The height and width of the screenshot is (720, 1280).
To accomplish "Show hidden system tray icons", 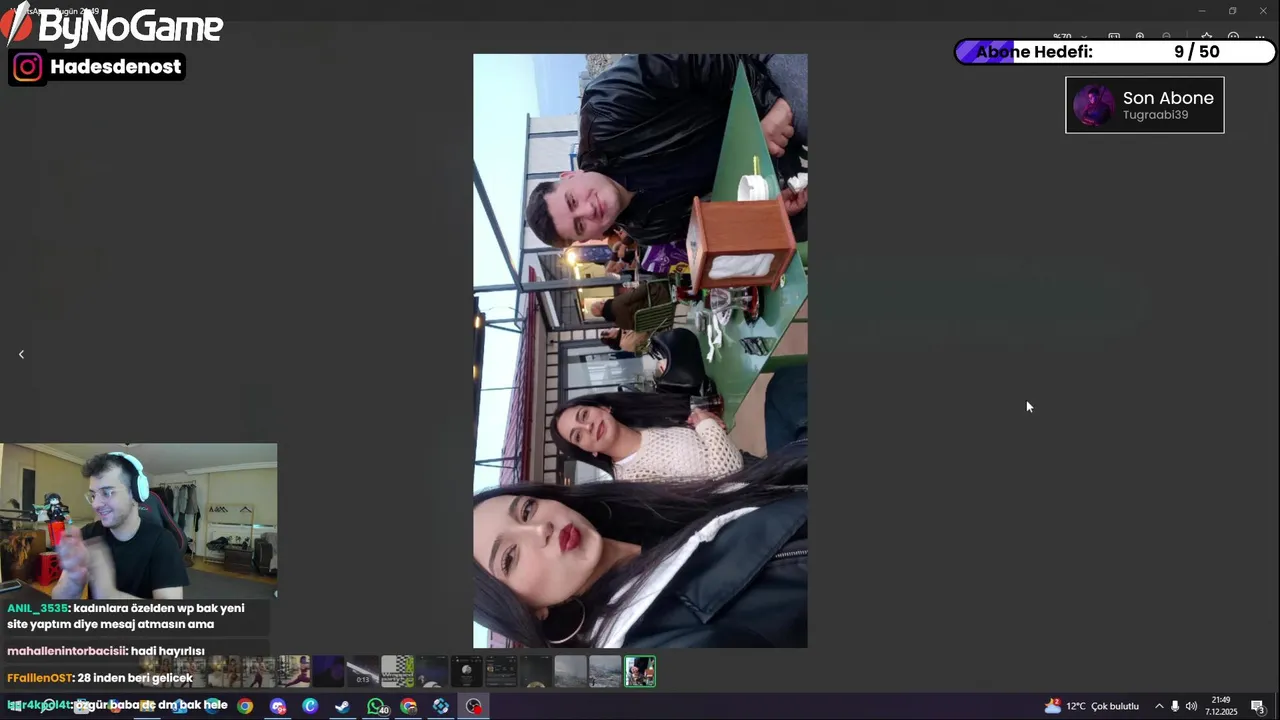I will coord(1159,706).
